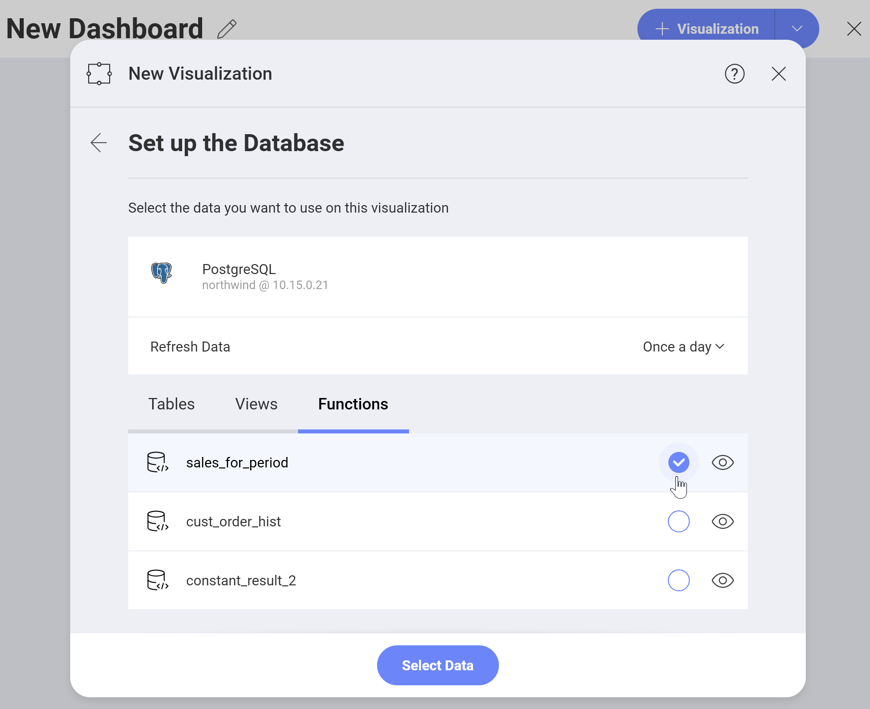Click the pencil icon to rename the dashboard
Image resolution: width=870 pixels, height=709 pixels.
227,29
